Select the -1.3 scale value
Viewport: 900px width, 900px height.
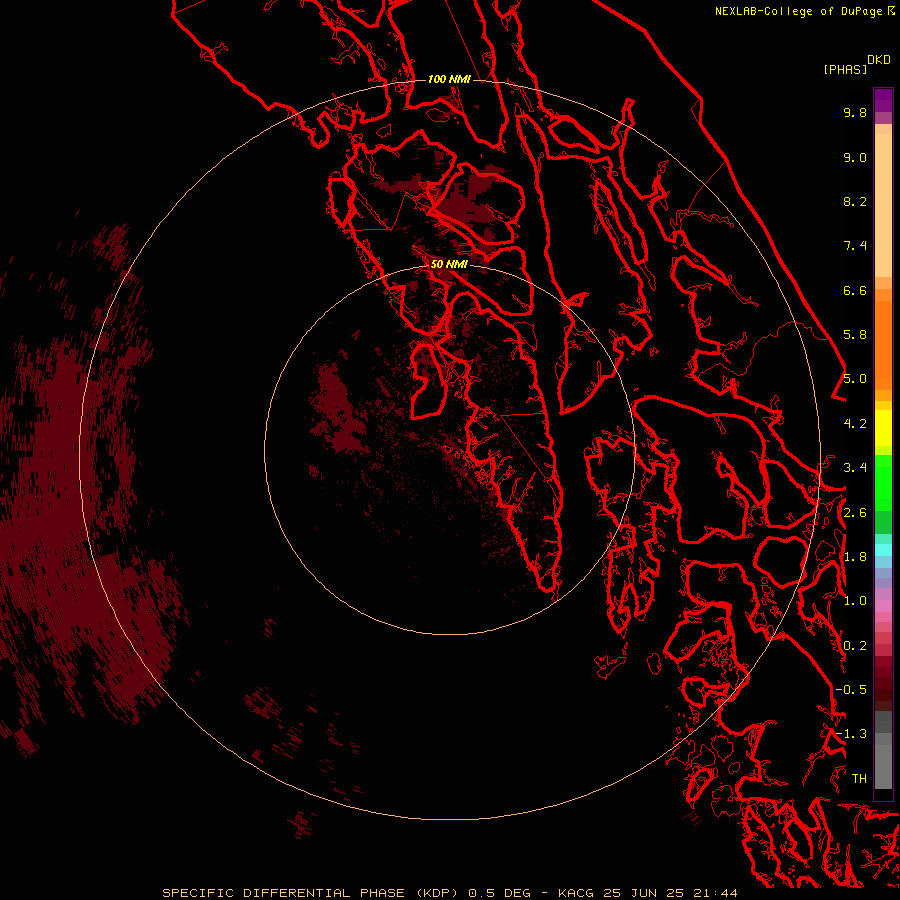coord(851,734)
